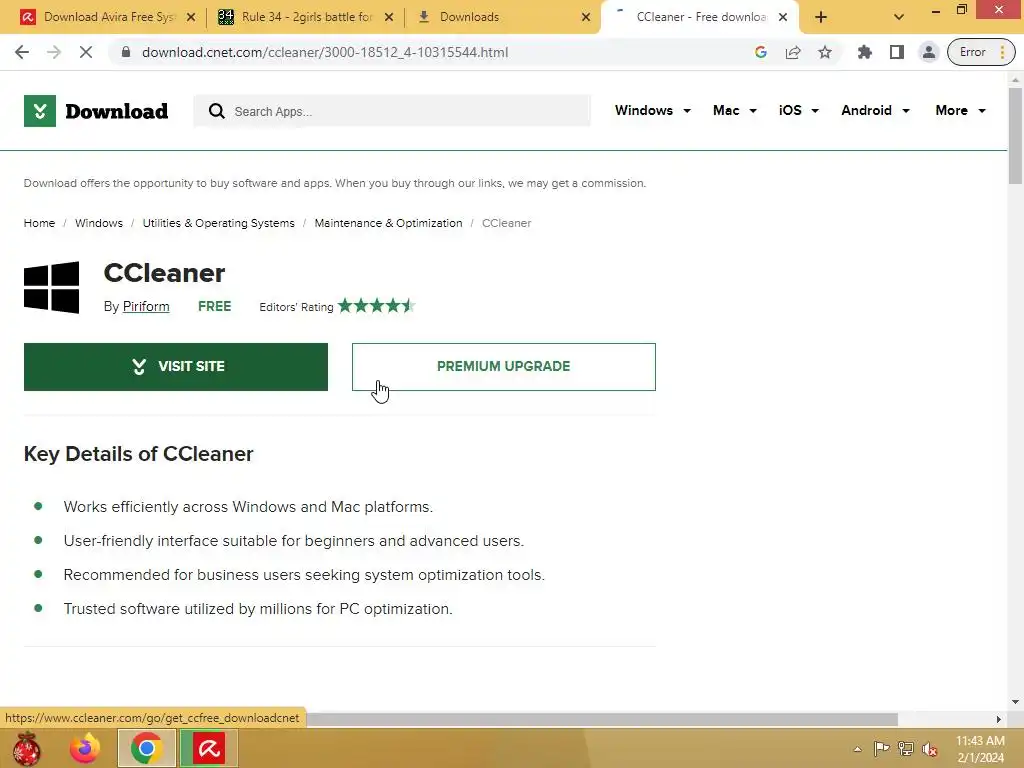Open the Windows breadcrumb link

click(99, 223)
